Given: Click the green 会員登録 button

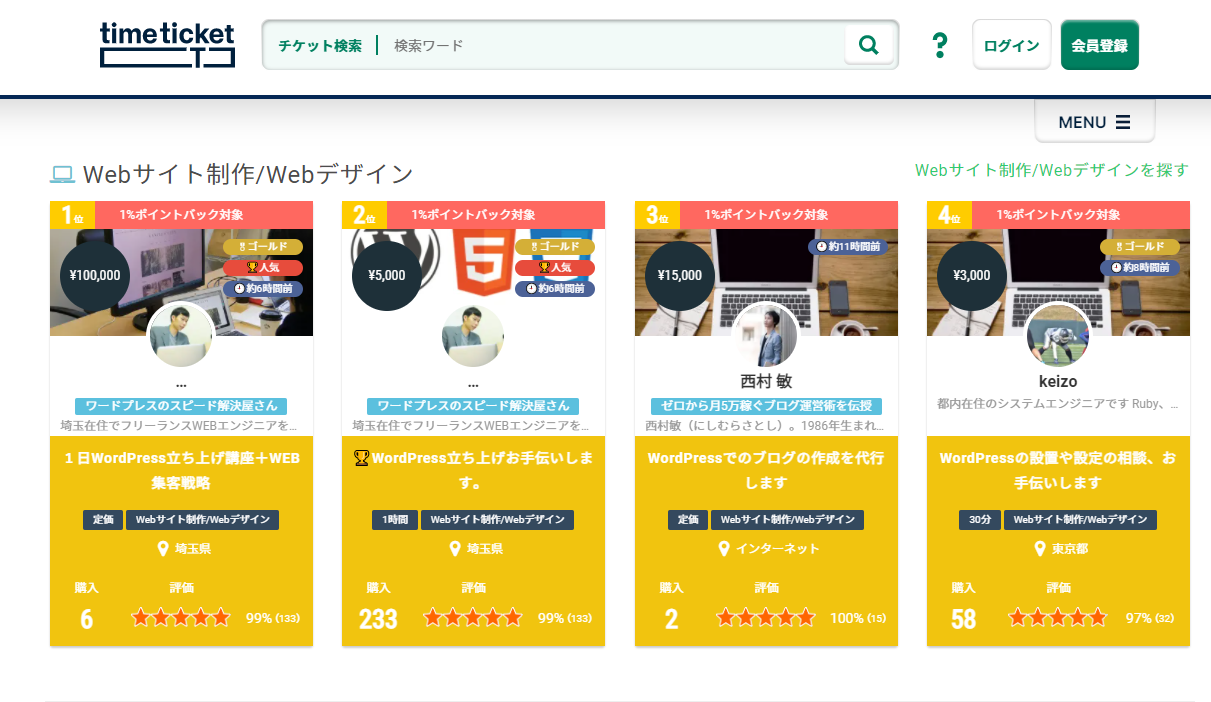Looking at the screenshot, I should 1099,44.
